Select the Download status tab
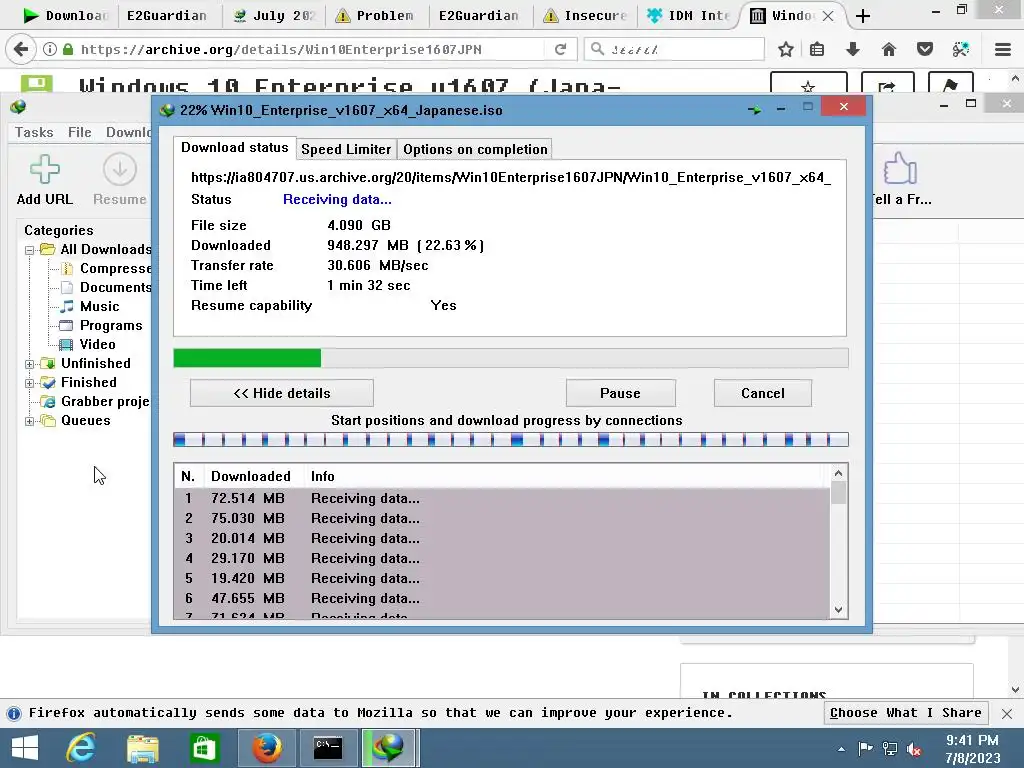 tap(234, 148)
